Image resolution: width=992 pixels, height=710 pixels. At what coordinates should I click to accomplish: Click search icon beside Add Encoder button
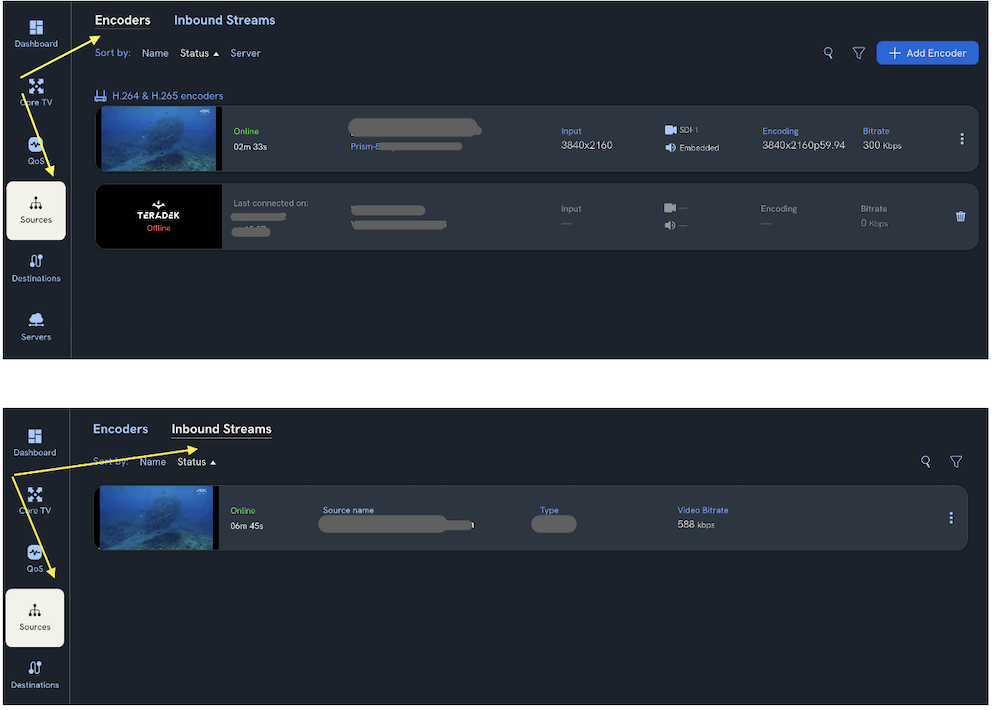tap(828, 53)
